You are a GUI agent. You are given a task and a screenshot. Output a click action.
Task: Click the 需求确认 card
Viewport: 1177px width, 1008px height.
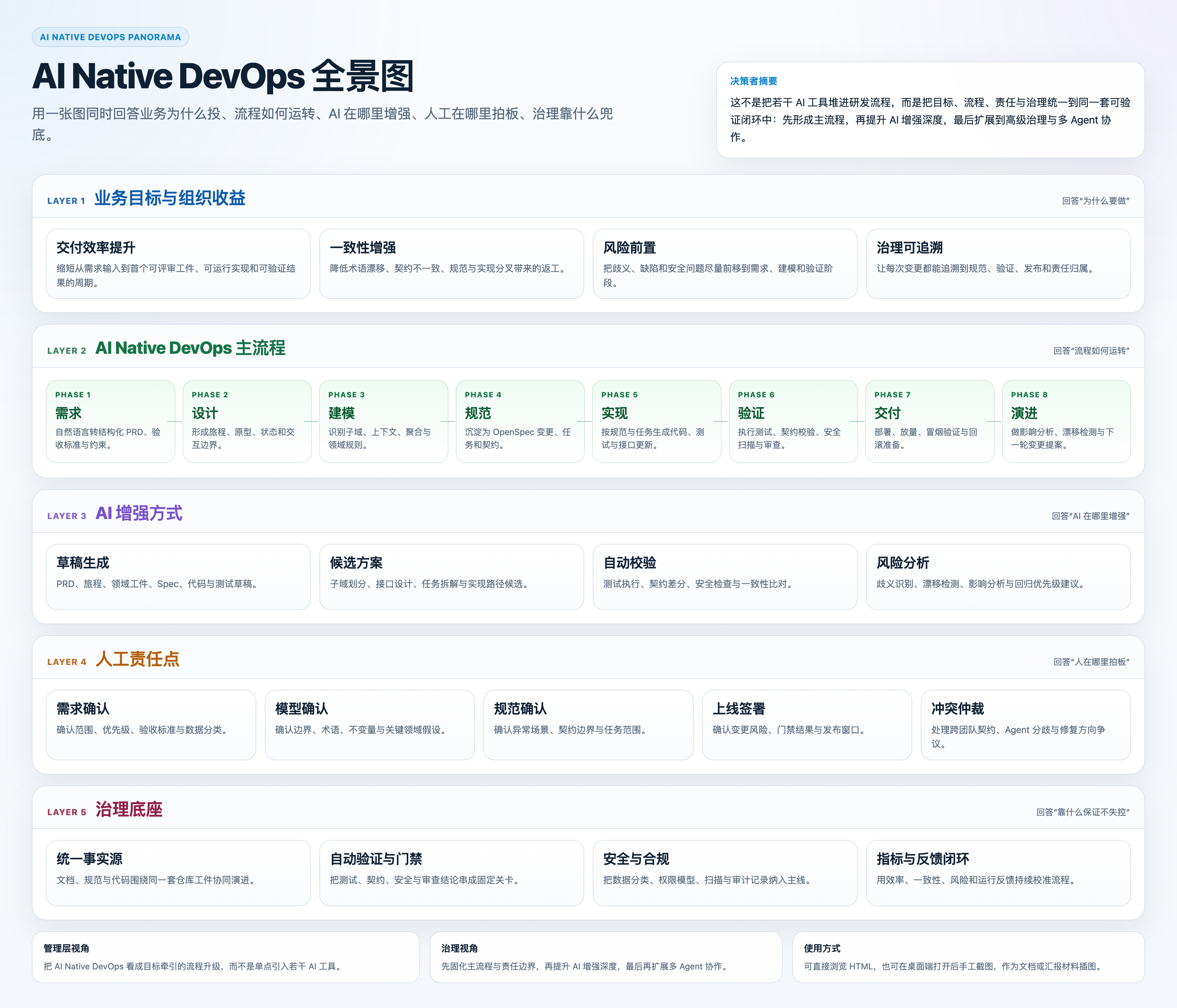tap(151, 725)
